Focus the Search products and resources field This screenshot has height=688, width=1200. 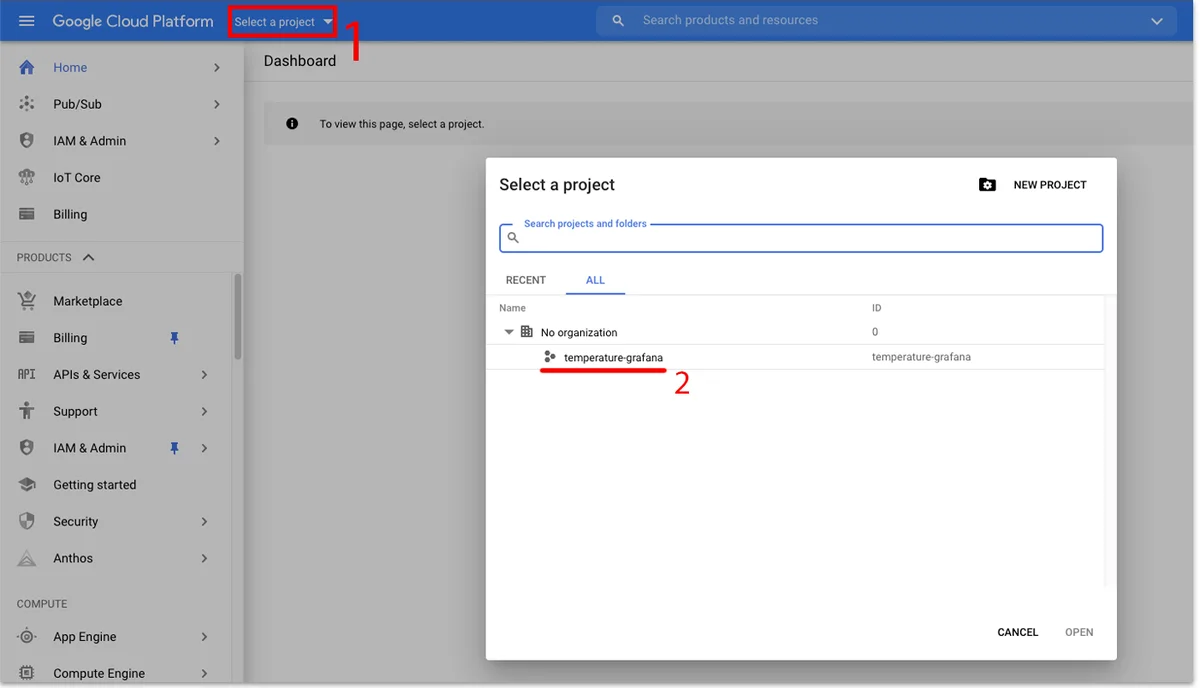885,21
